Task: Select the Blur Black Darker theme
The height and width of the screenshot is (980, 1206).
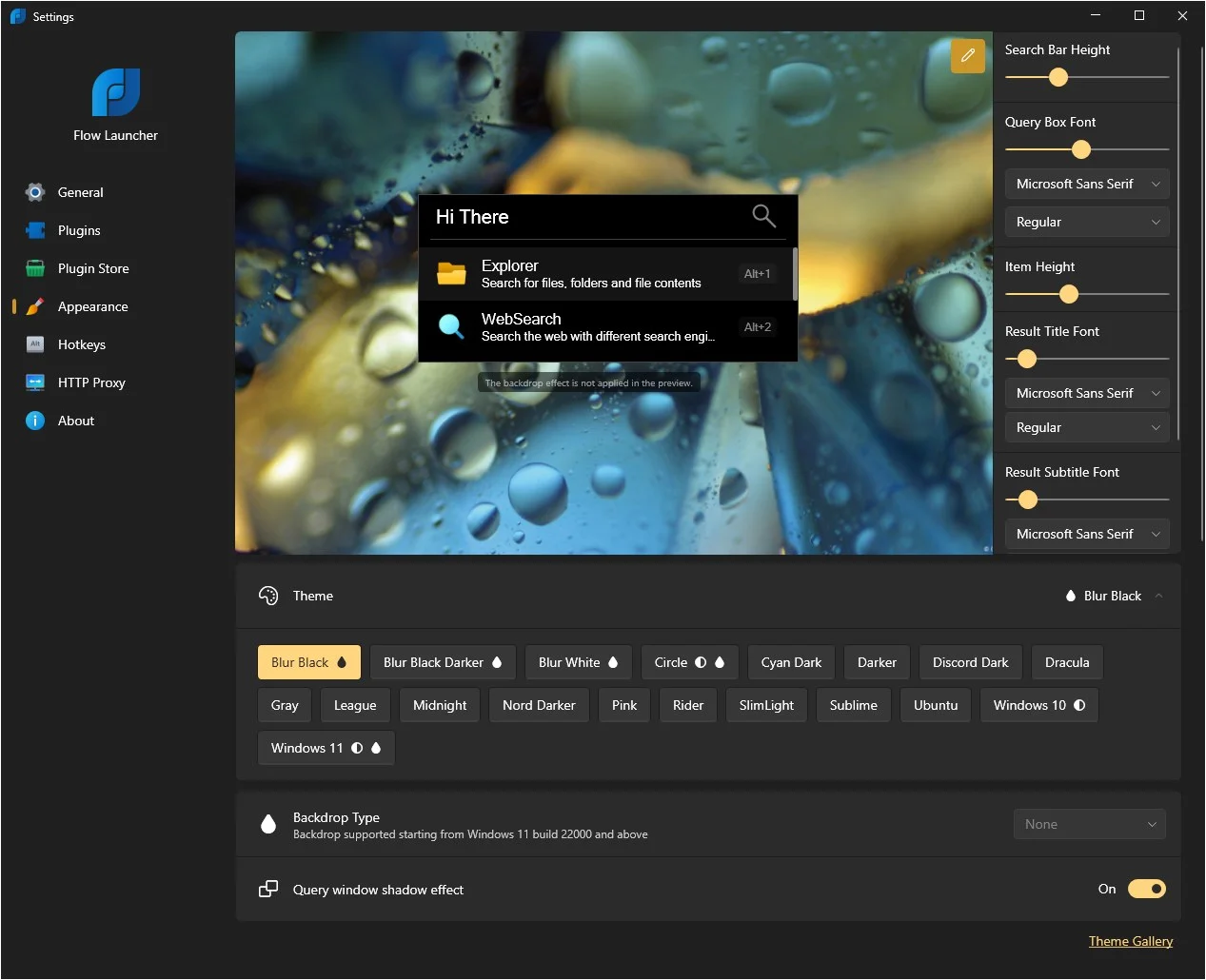Action: tap(443, 662)
